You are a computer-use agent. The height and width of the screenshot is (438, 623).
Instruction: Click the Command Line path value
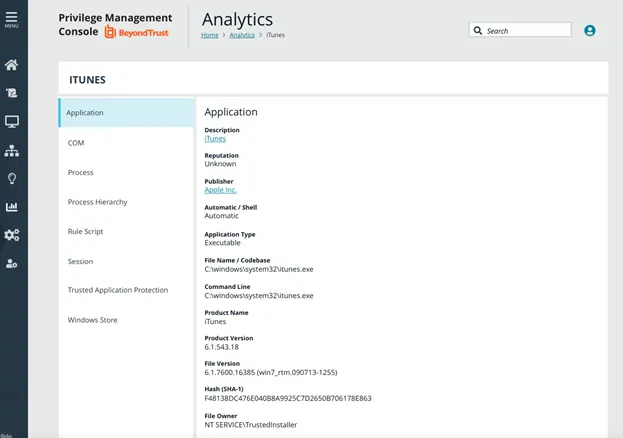[259, 296]
